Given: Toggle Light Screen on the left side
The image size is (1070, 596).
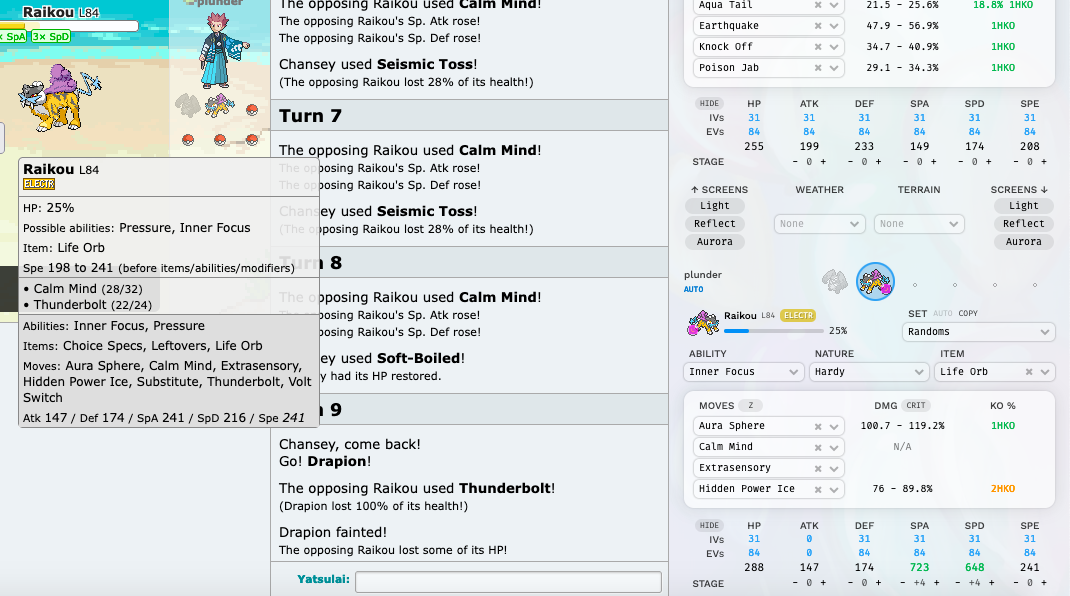Looking at the screenshot, I should pyautogui.click(x=714, y=206).
